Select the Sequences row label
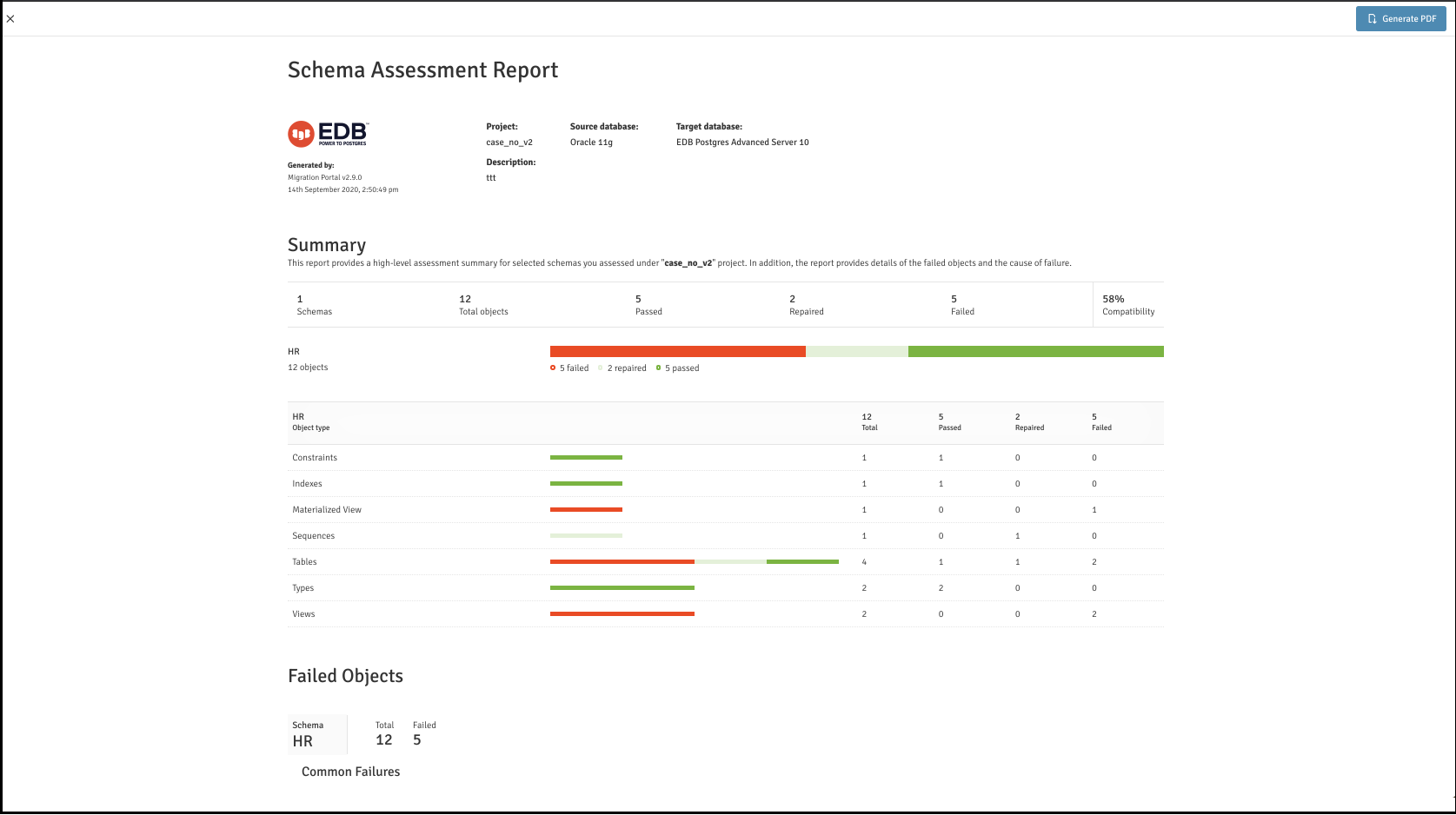The image size is (1456, 815). pos(313,536)
